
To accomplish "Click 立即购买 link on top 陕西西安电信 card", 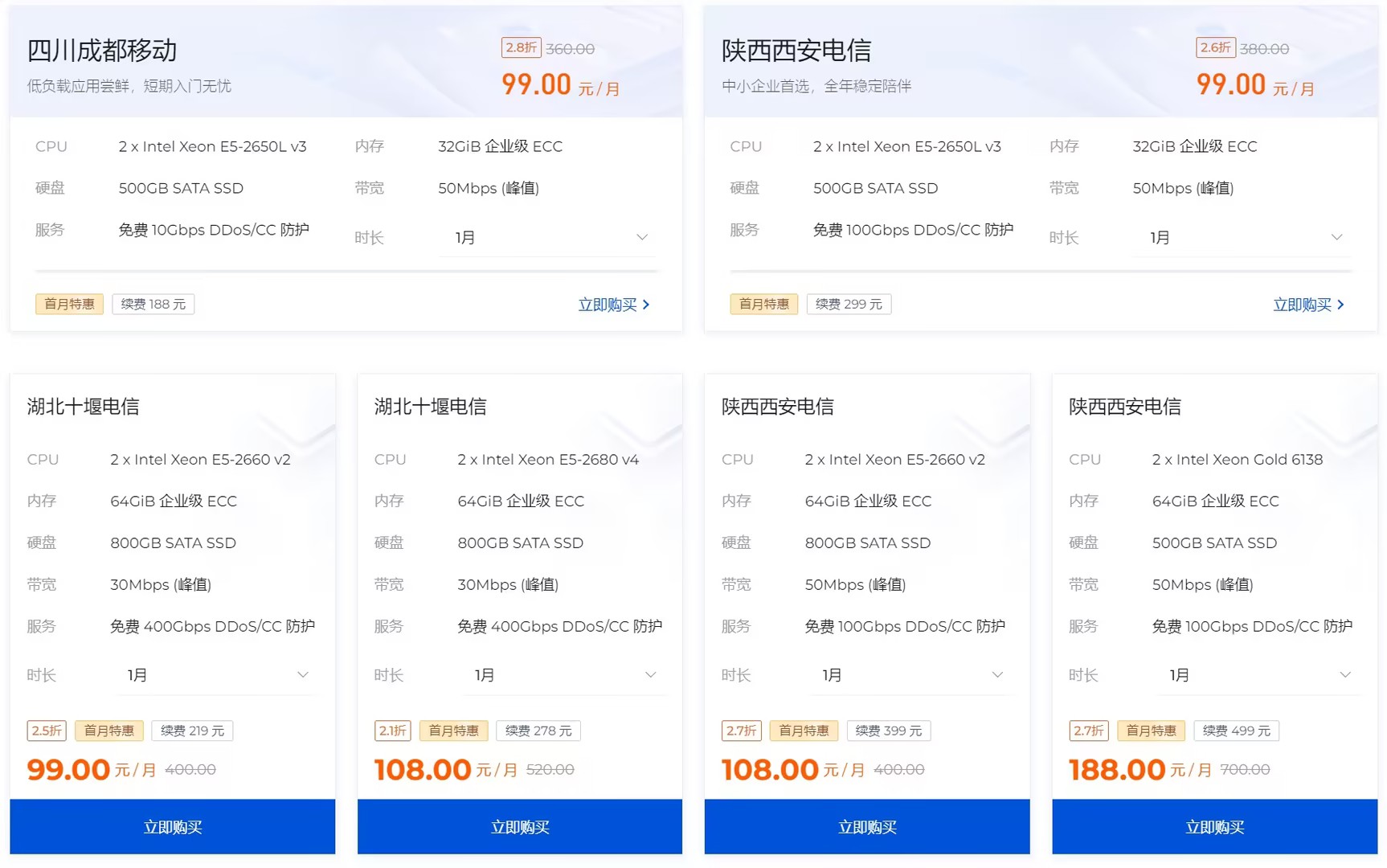I will (x=1308, y=305).
